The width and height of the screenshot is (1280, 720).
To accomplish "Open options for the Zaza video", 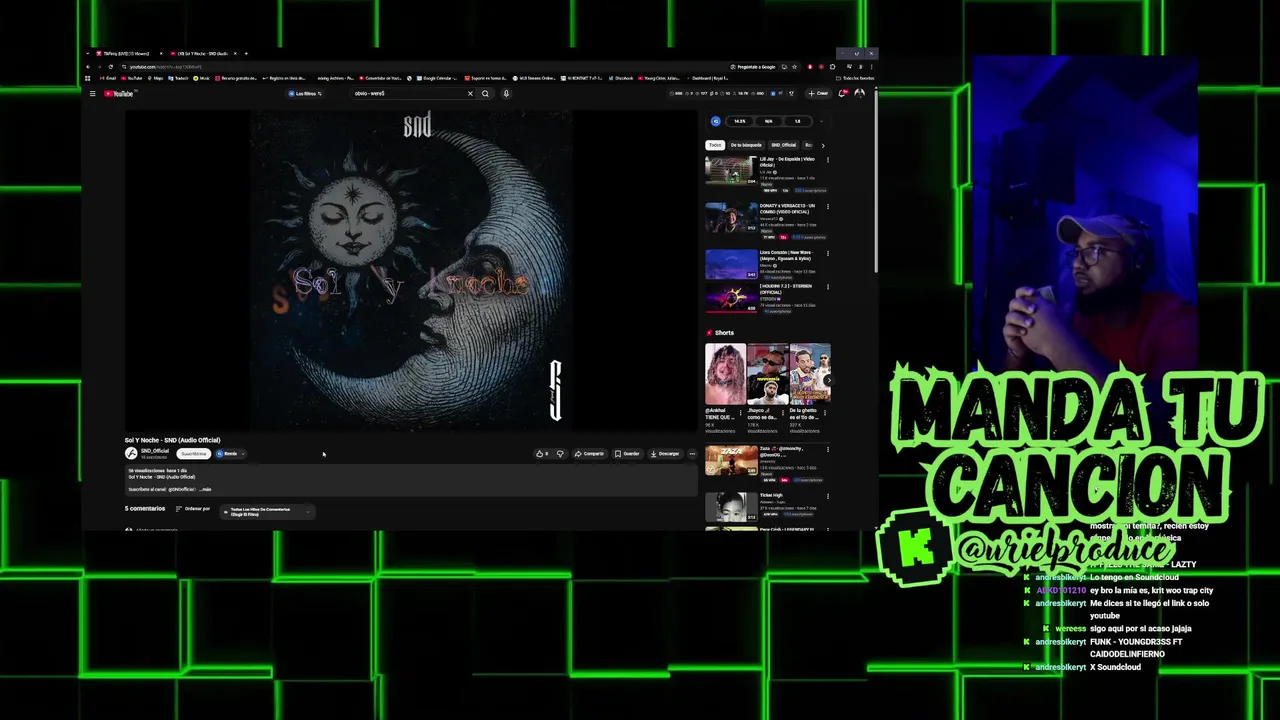I will pos(827,449).
